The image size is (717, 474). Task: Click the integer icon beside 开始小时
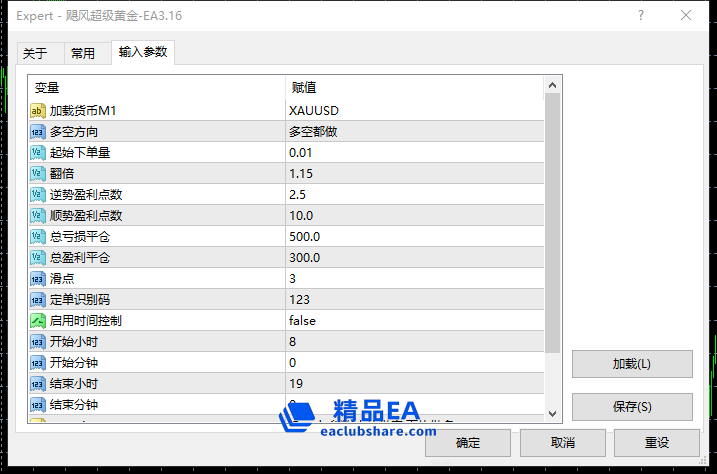(x=37, y=342)
